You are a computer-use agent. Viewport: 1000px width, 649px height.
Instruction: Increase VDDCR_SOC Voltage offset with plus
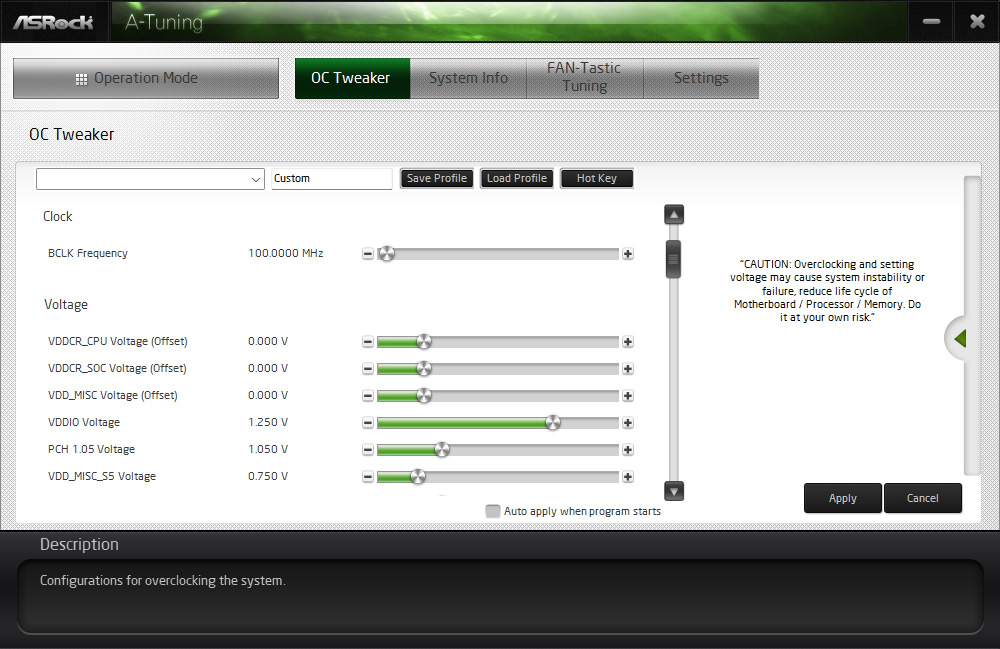[x=628, y=368]
